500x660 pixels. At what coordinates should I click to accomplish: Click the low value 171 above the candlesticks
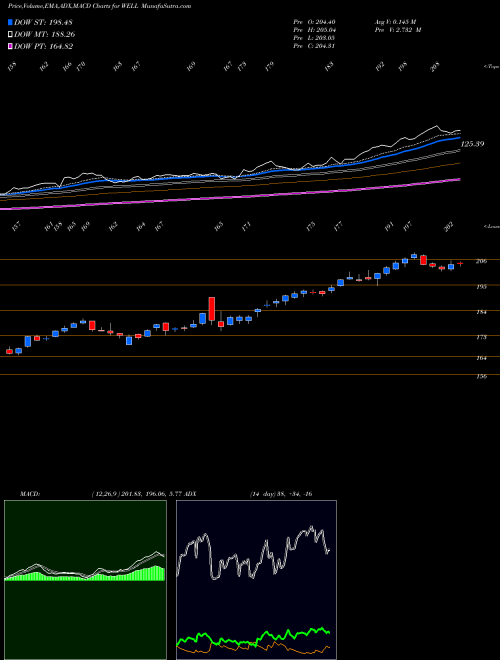246,226
